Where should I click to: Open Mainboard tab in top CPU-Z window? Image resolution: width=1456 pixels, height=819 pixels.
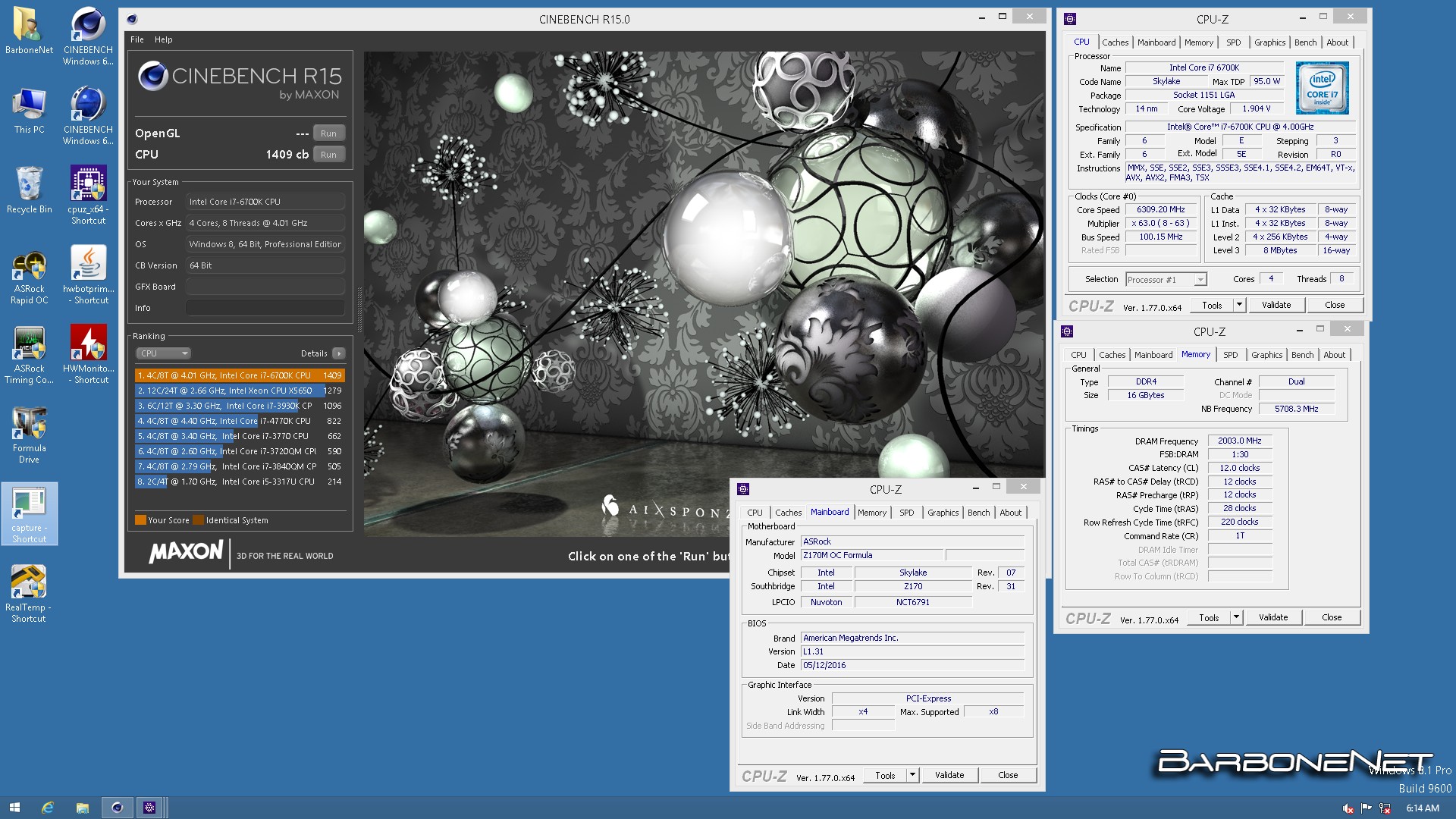pyautogui.click(x=1156, y=42)
